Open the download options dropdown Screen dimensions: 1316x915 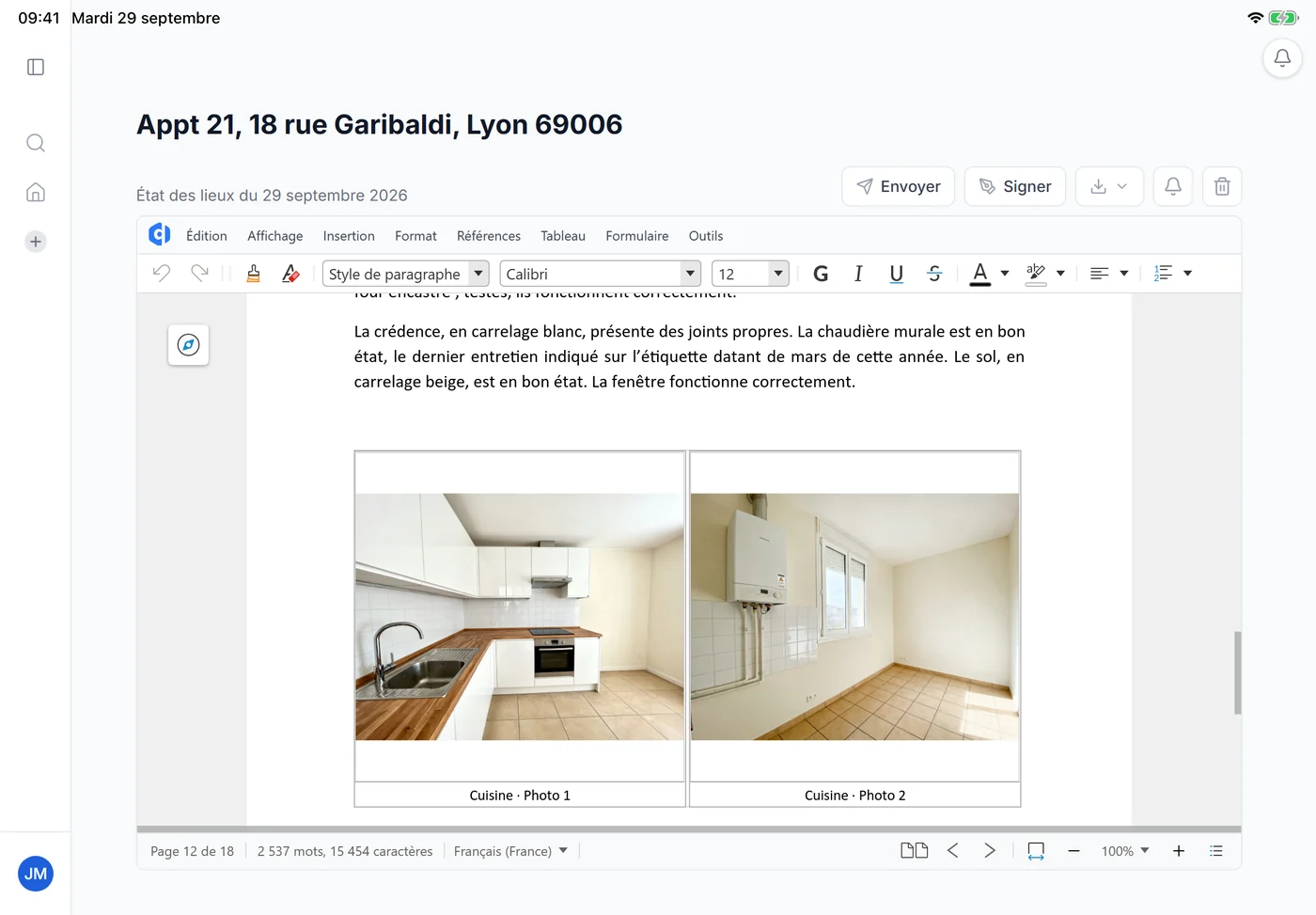coord(1109,186)
